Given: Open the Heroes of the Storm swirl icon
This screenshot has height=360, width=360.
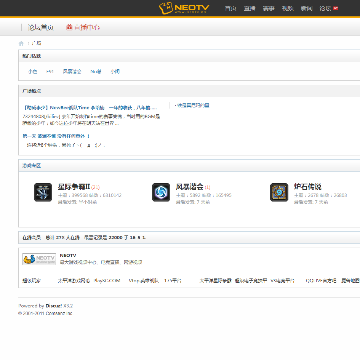Looking at the screenshot, I should pos(161,192).
